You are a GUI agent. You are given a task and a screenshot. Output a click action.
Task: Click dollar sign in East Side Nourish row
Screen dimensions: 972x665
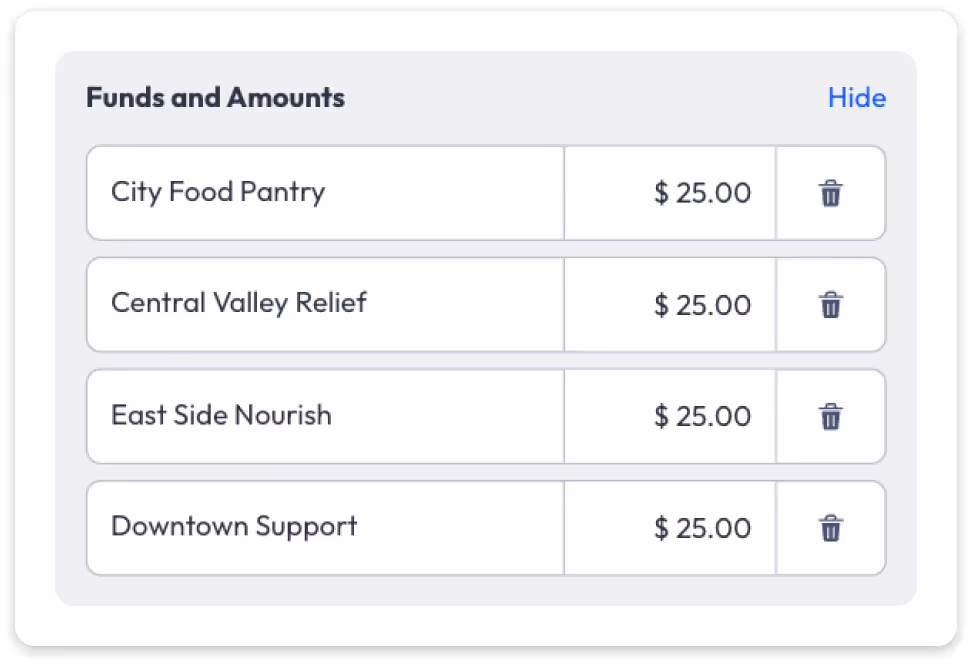[661, 416]
